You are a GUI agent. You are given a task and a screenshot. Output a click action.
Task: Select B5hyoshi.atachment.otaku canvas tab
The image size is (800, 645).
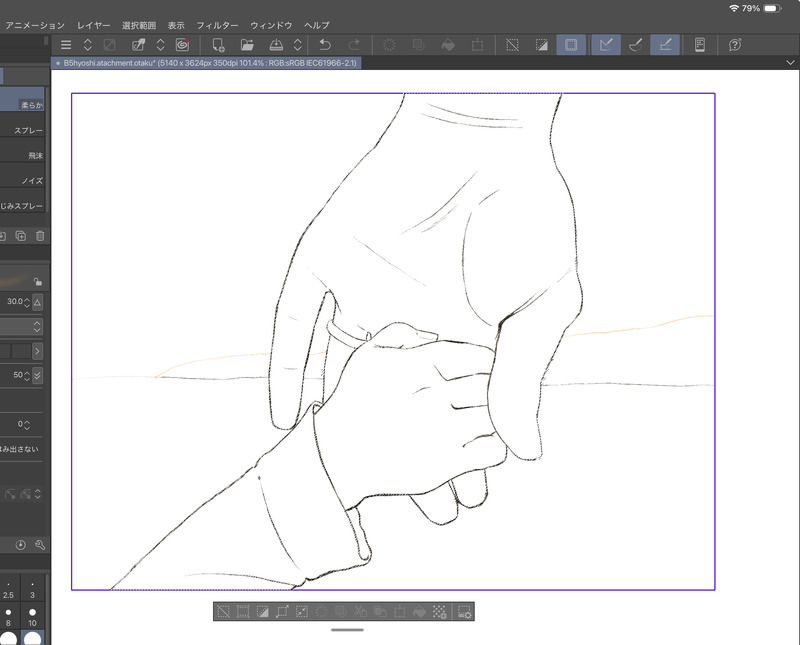[x=206, y=63]
